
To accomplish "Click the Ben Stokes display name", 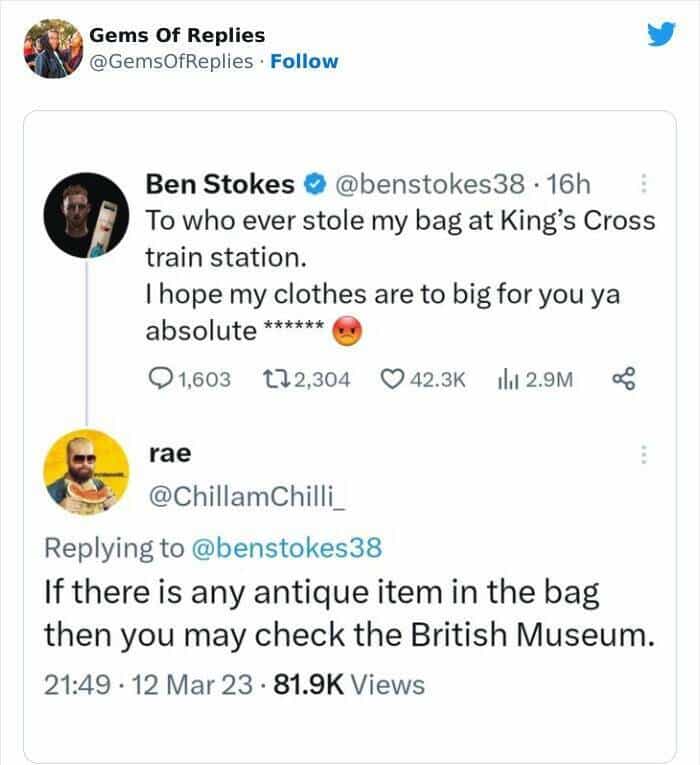I will pyautogui.click(x=220, y=185).
